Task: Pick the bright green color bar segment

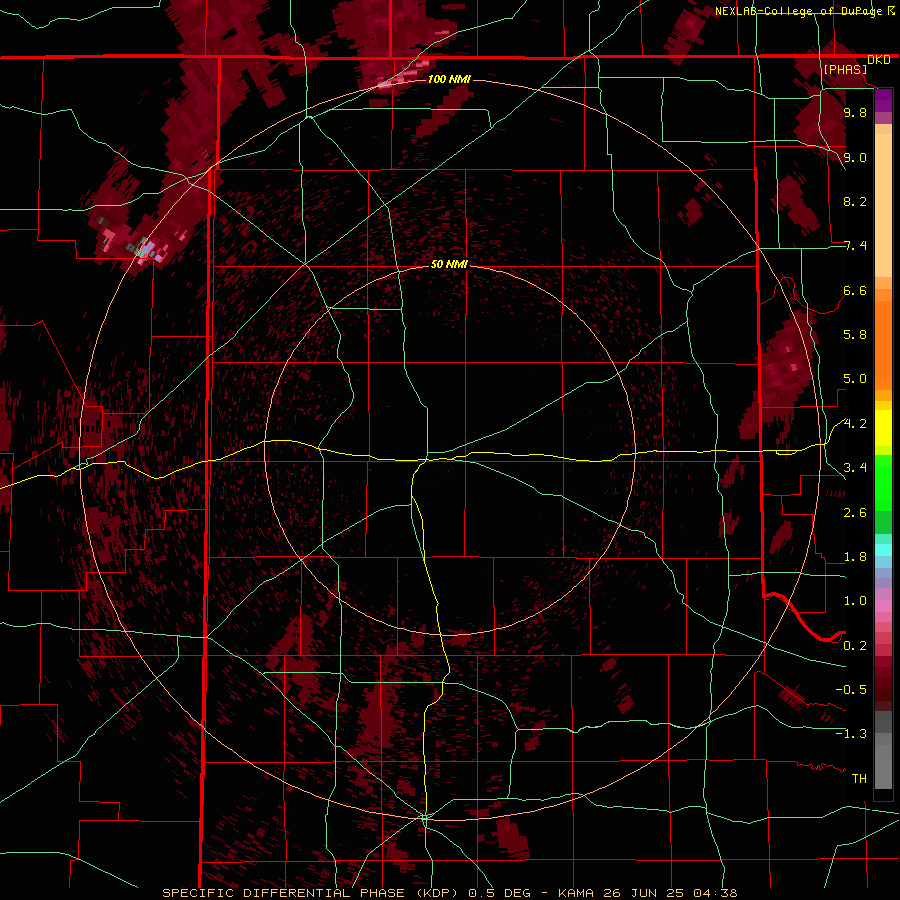Action: coord(883,483)
